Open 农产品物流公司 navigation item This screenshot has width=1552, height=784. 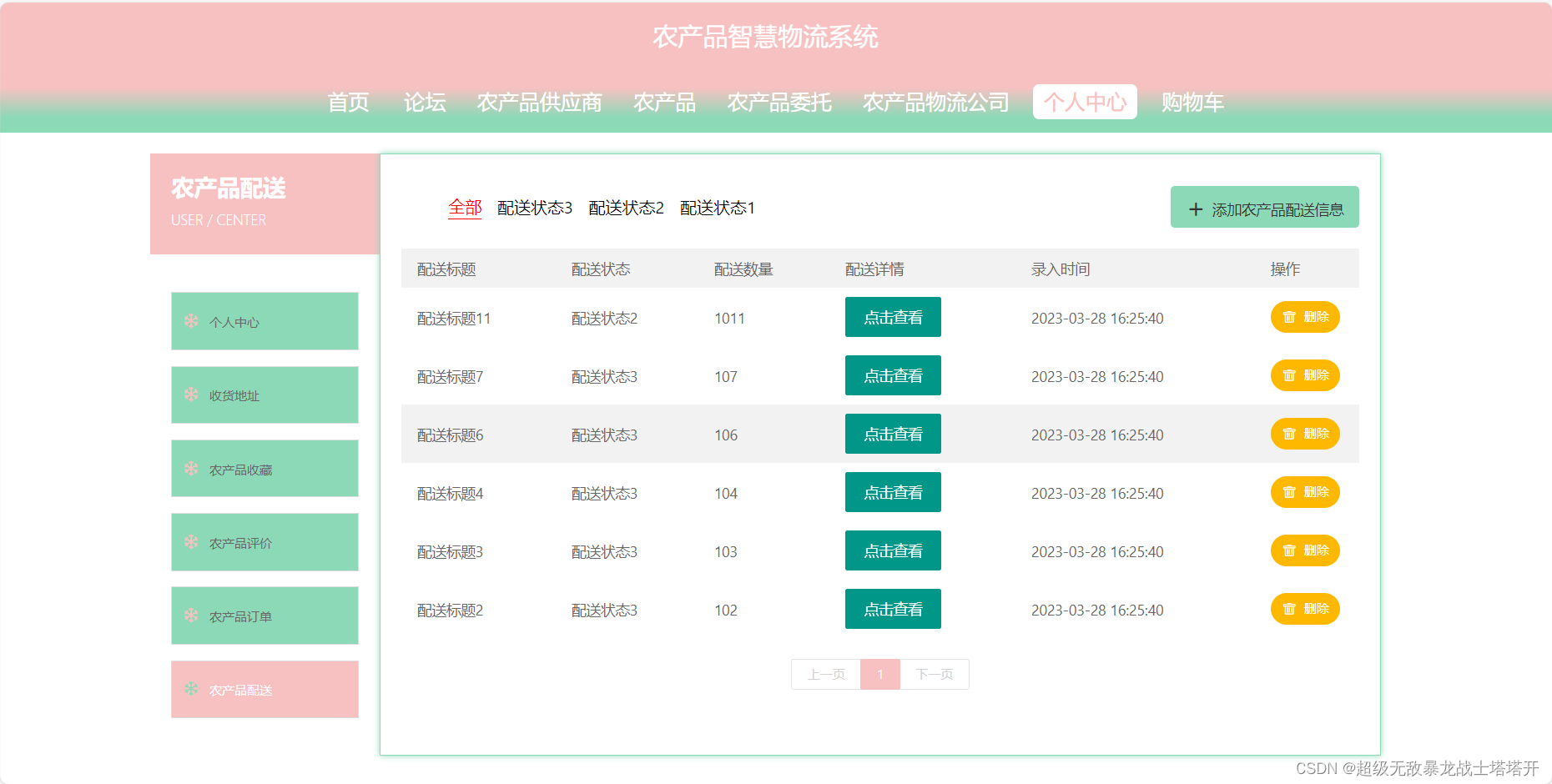[935, 103]
